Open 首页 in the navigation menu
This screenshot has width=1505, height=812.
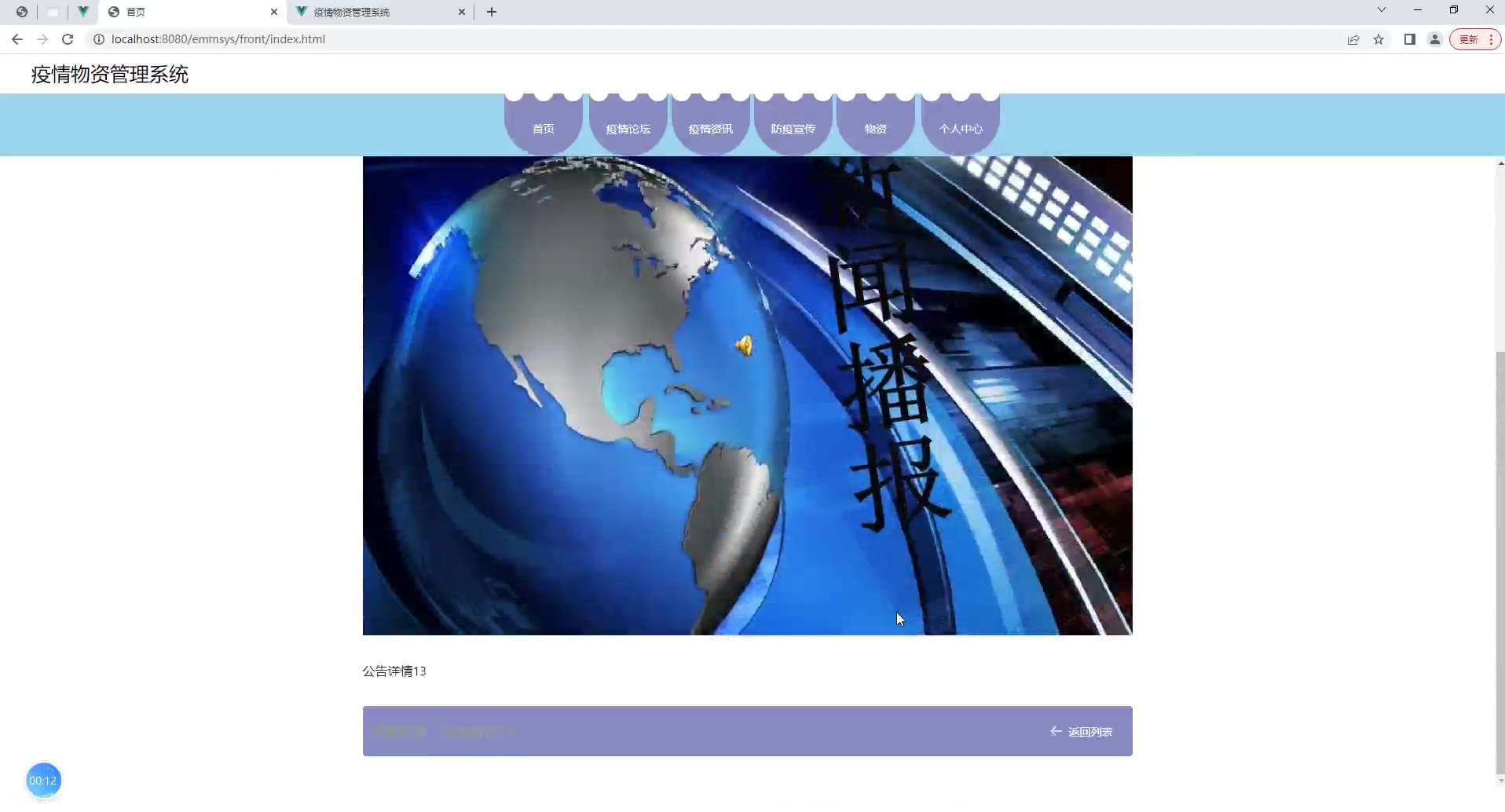[x=544, y=124]
